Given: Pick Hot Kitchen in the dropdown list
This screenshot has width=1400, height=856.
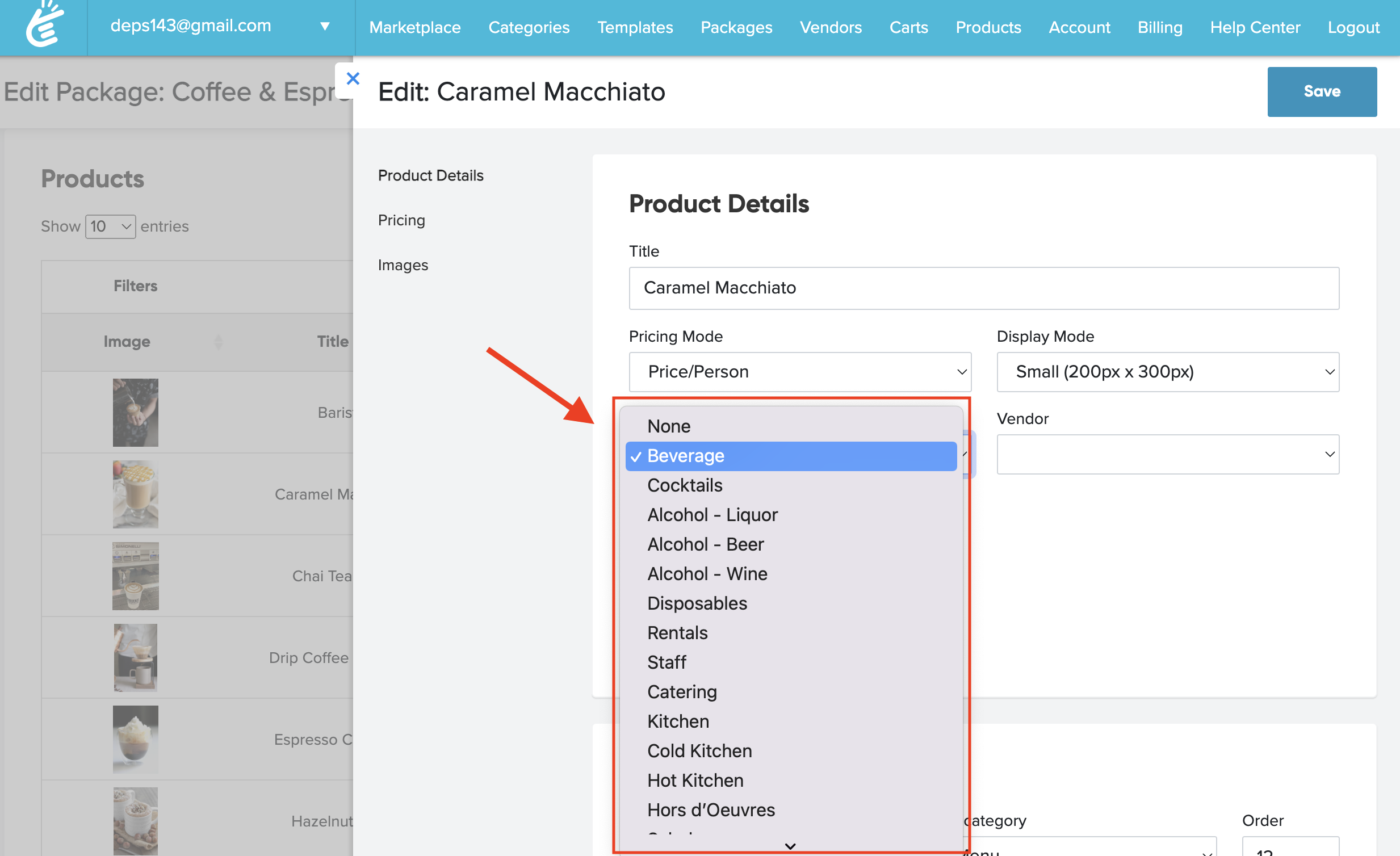Looking at the screenshot, I should coord(695,780).
